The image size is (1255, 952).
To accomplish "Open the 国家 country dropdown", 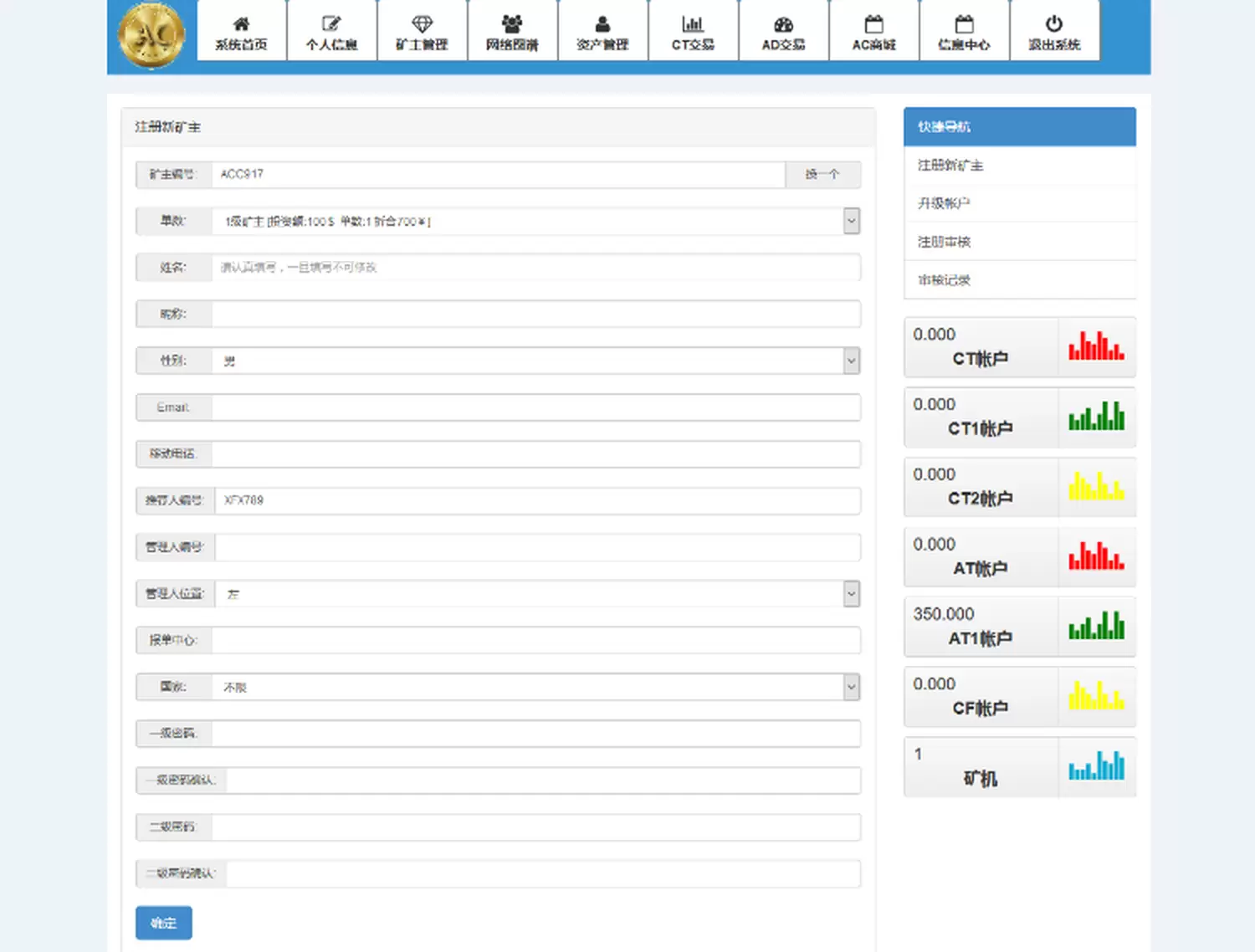I will coord(851,687).
